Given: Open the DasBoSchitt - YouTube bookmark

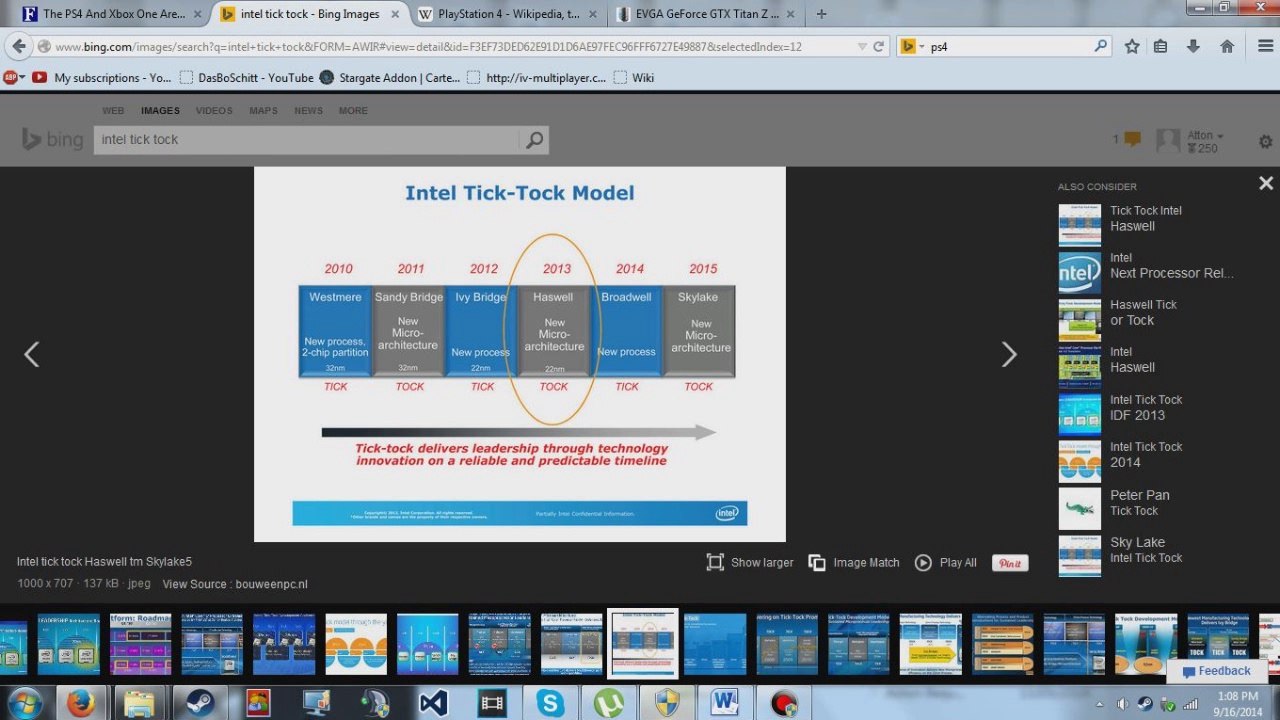Looking at the screenshot, I should (x=247, y=77).
